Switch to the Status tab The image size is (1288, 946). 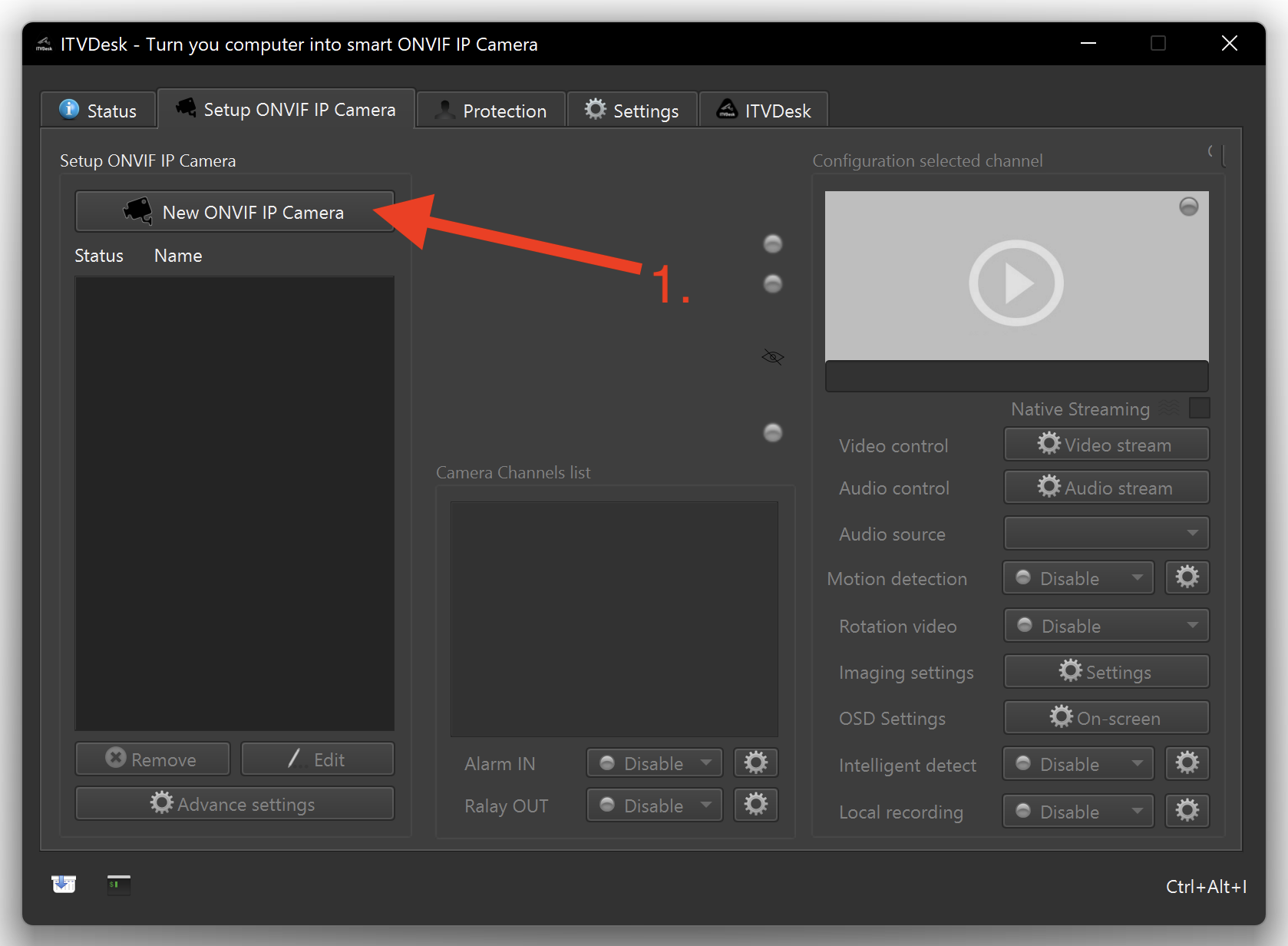click(98, 110)
